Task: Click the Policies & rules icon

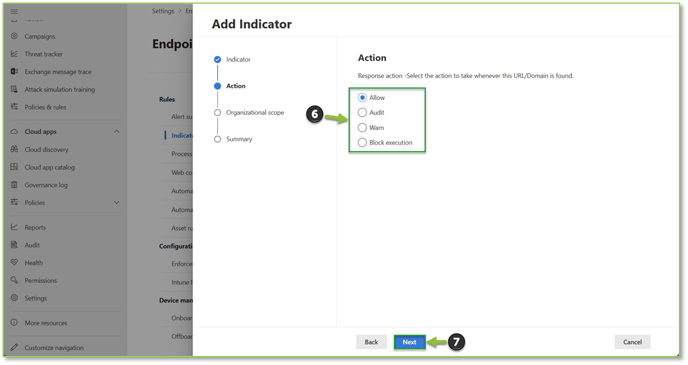Action: [14, 107]
